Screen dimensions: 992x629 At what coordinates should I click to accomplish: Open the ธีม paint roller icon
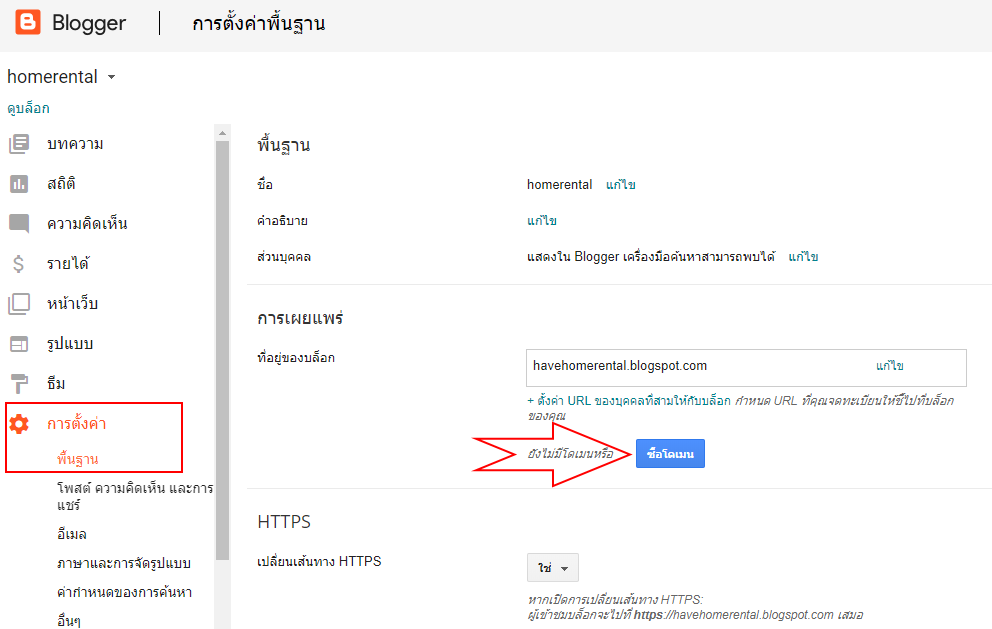[x=19, y=383]
